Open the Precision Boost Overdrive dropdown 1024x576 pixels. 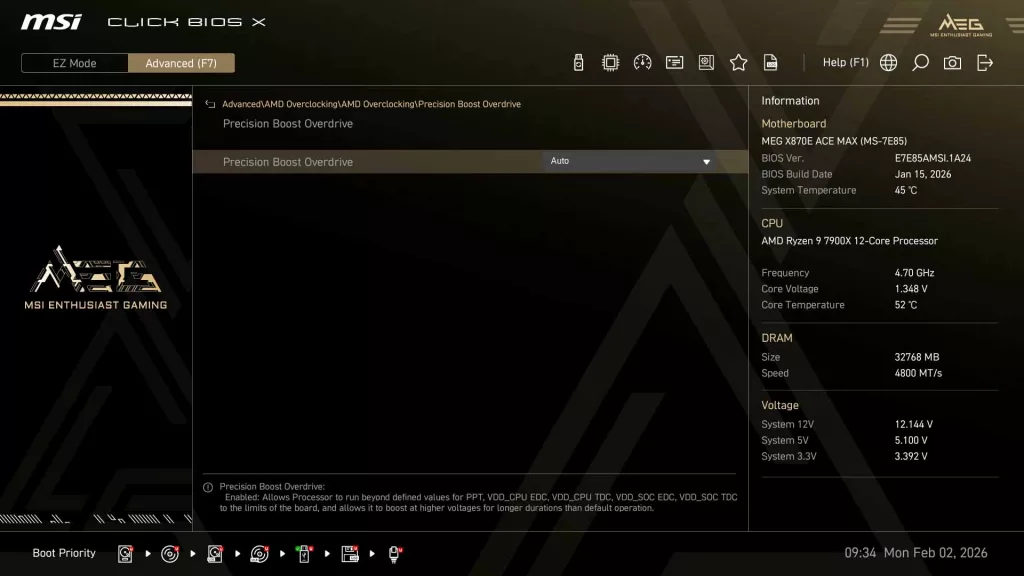(x=630, y=161)
